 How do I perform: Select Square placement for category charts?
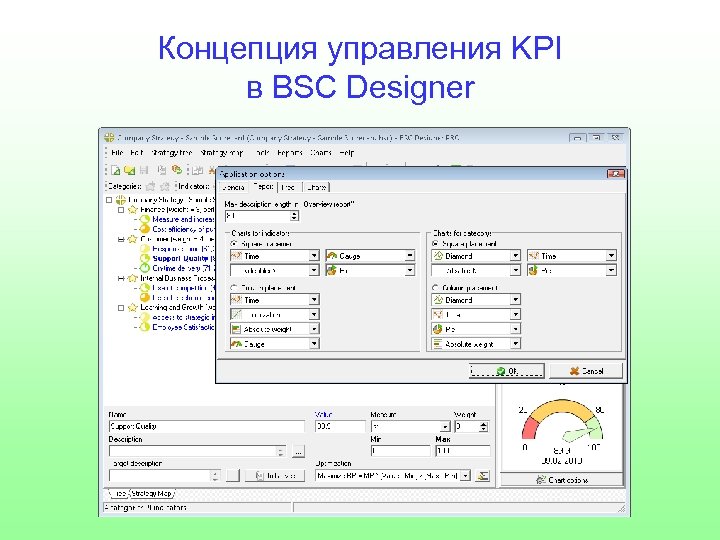tap(435, 244)
